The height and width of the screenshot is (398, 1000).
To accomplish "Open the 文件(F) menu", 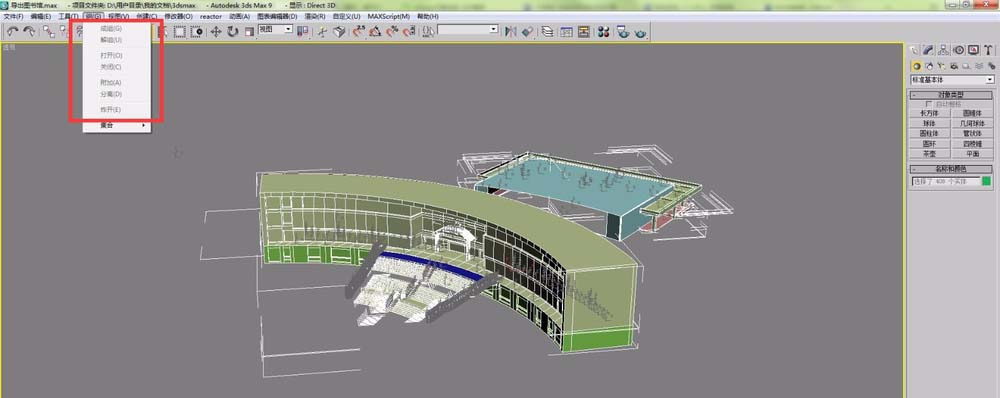I will [13, 16].
